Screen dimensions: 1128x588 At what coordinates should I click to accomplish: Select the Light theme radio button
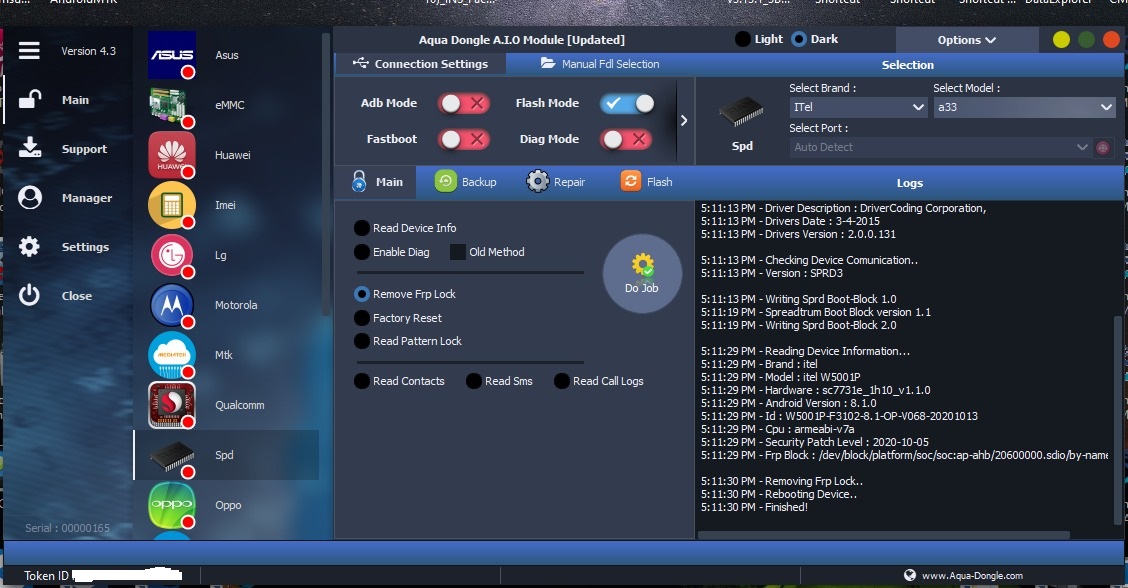click(x=742, y=39)
